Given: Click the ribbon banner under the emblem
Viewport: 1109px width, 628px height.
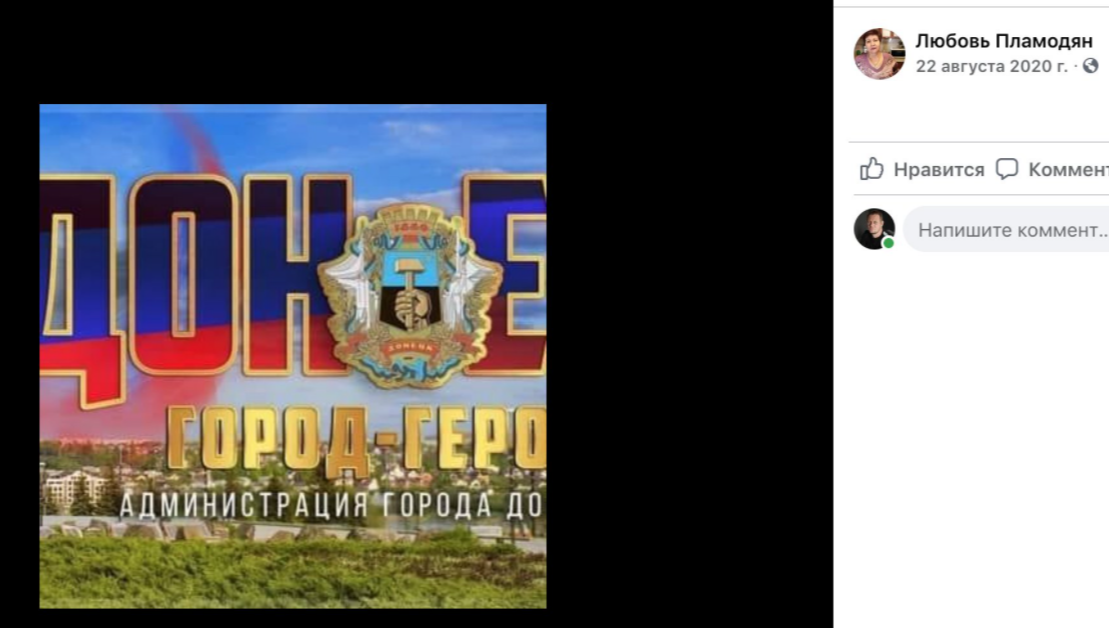Looking at the screenshot, I should (x=410, y=347).
